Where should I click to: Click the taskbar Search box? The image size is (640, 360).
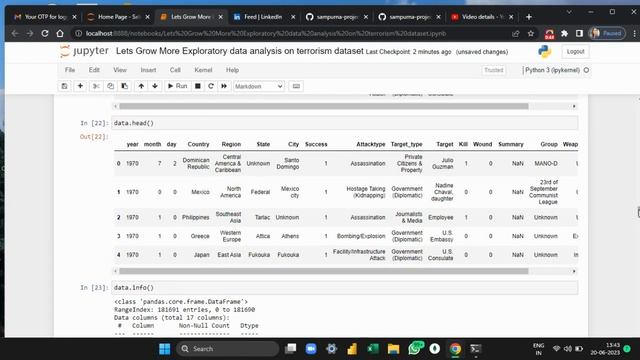[228, 349]
